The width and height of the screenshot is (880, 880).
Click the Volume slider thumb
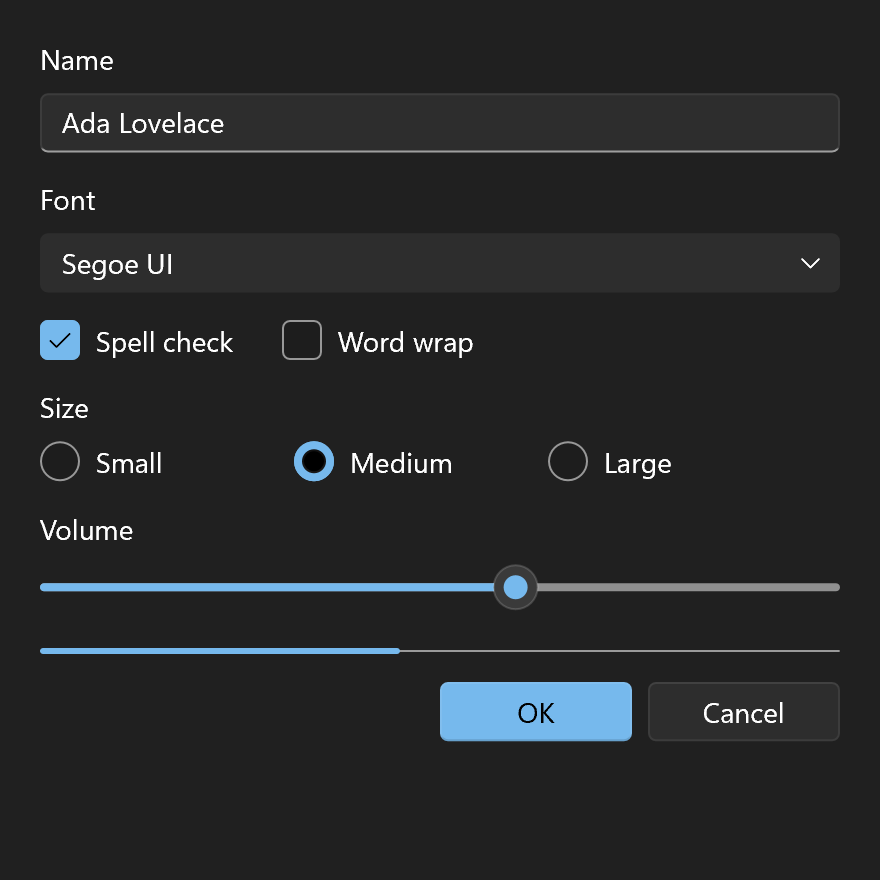(515, 587)
